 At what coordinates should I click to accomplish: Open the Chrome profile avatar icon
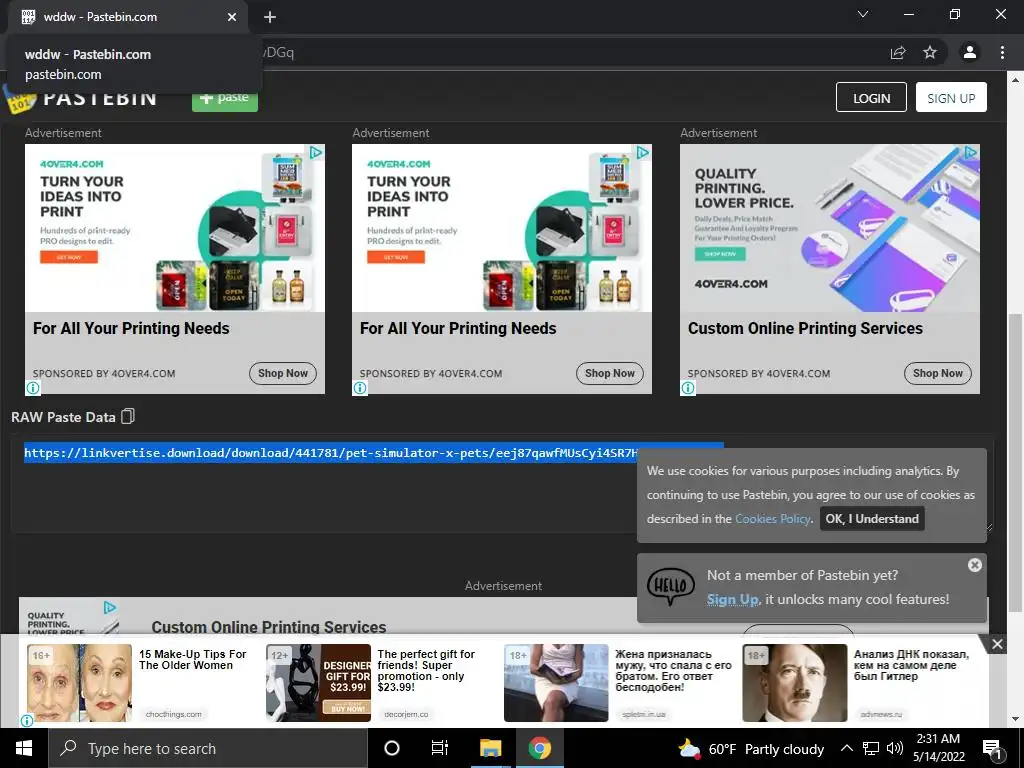969,52
